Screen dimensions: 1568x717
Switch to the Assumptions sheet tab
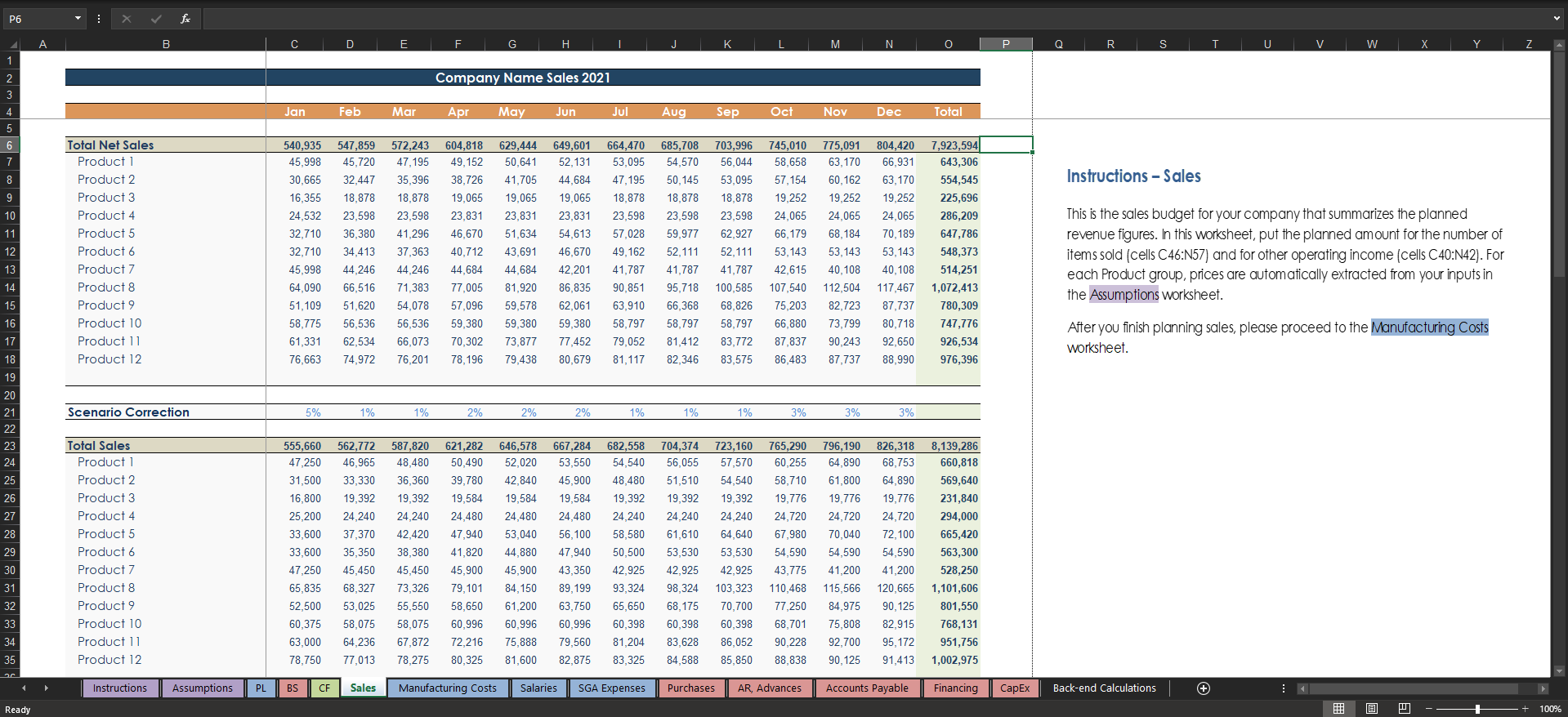(x=202, y=688)
